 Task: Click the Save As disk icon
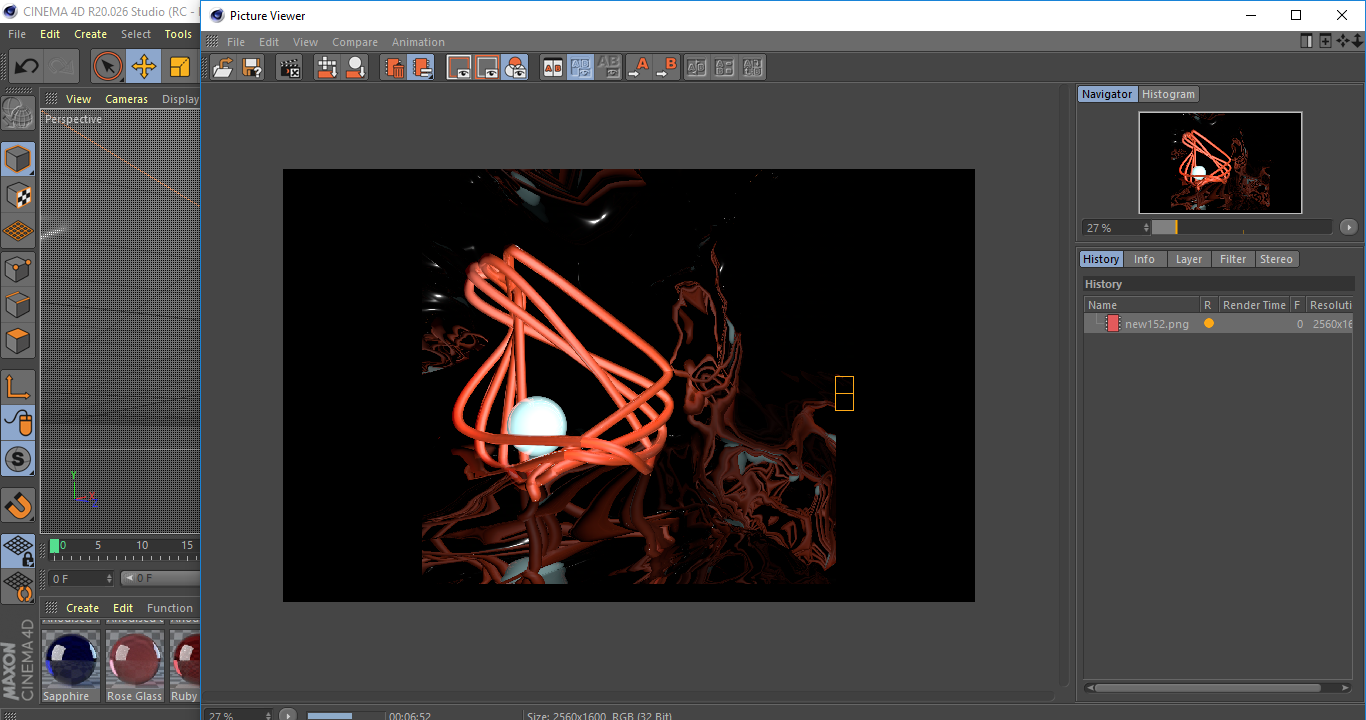[252, 67]
